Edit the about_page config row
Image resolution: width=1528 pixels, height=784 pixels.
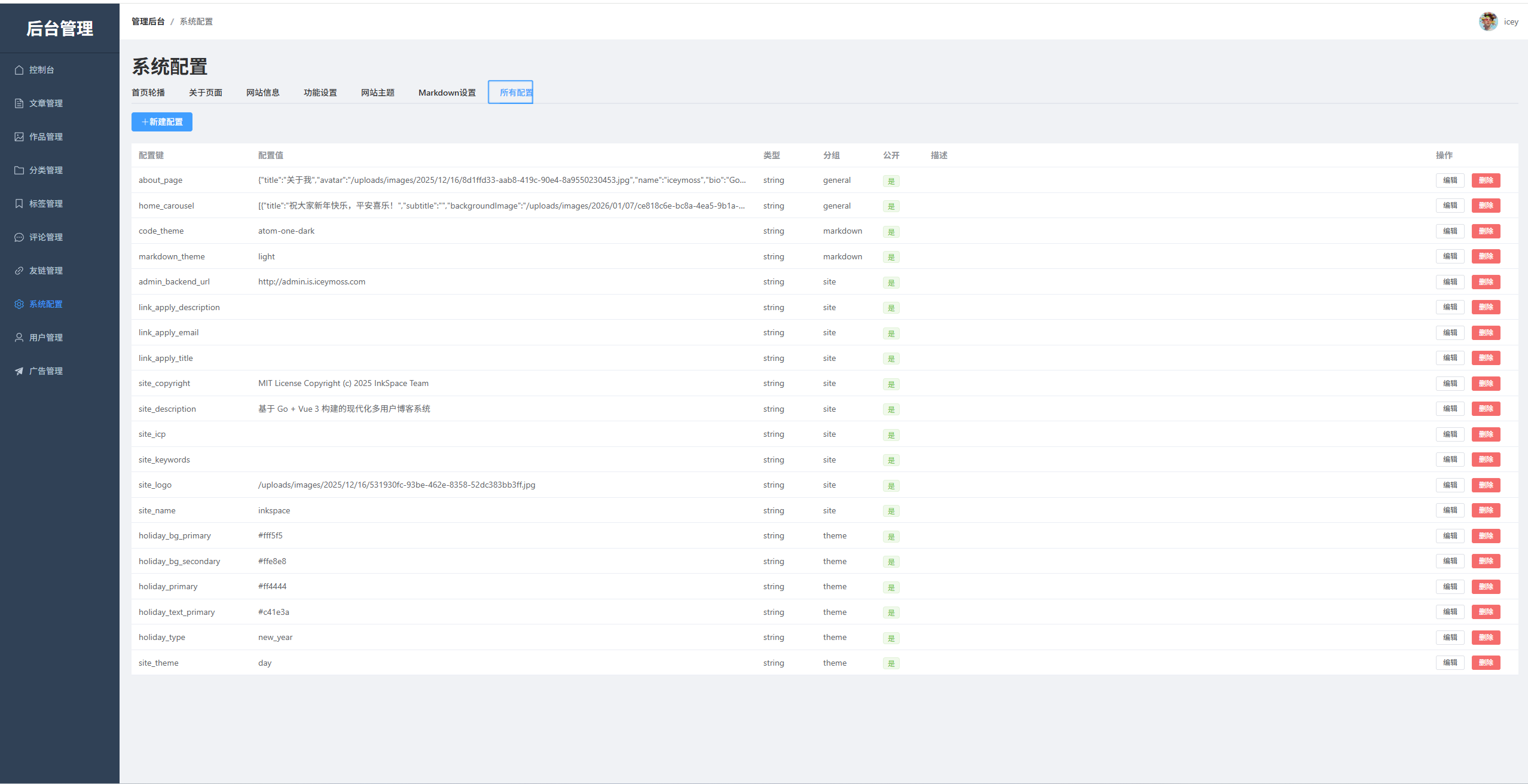coord(1450,180)
